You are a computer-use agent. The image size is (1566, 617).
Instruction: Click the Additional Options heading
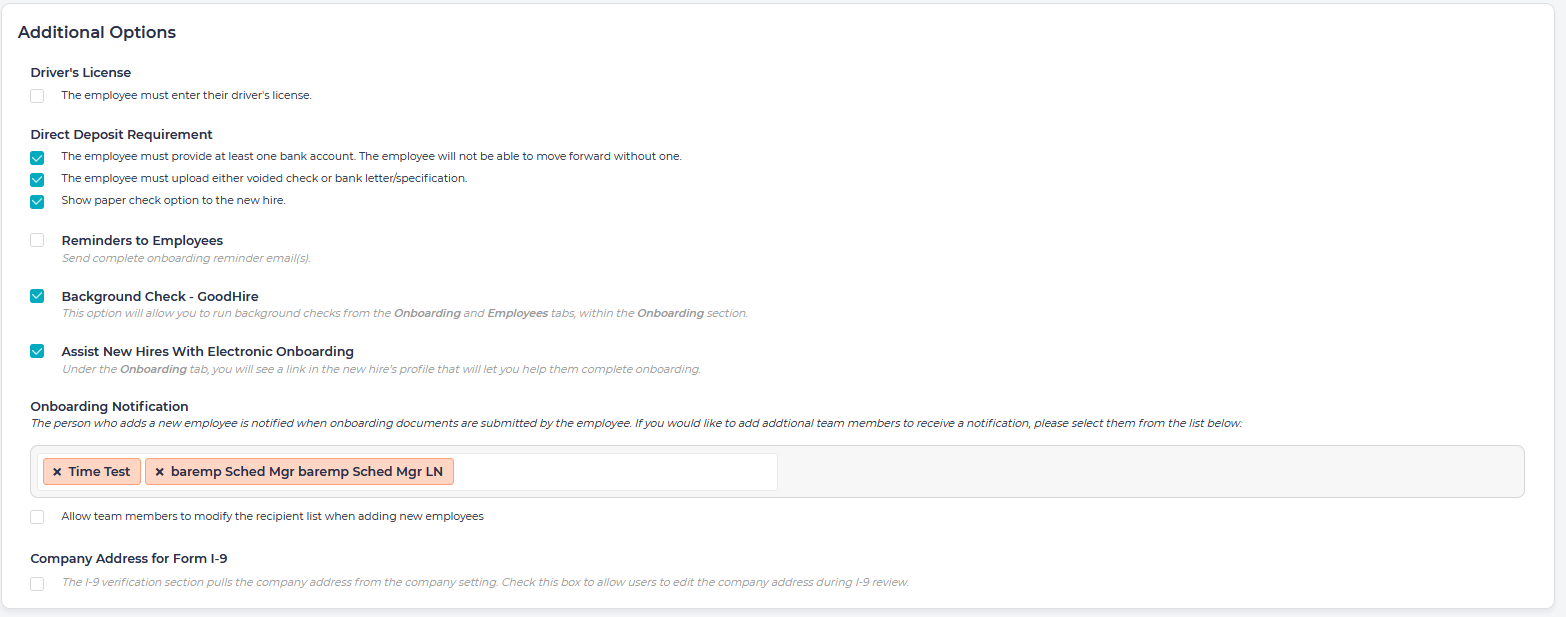pos(97,32)
